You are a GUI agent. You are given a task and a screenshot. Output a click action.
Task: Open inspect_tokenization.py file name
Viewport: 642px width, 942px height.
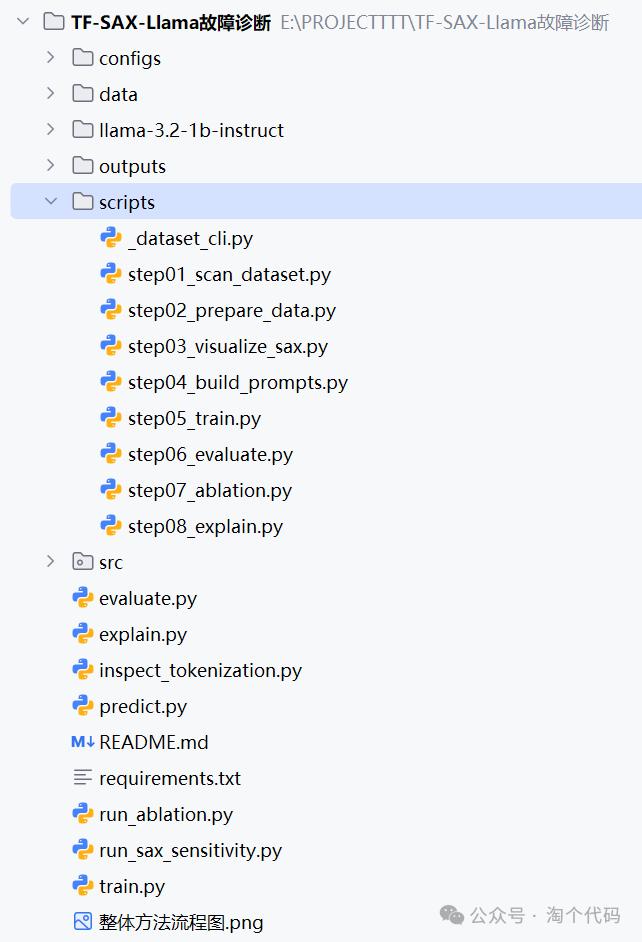point(201,671)
